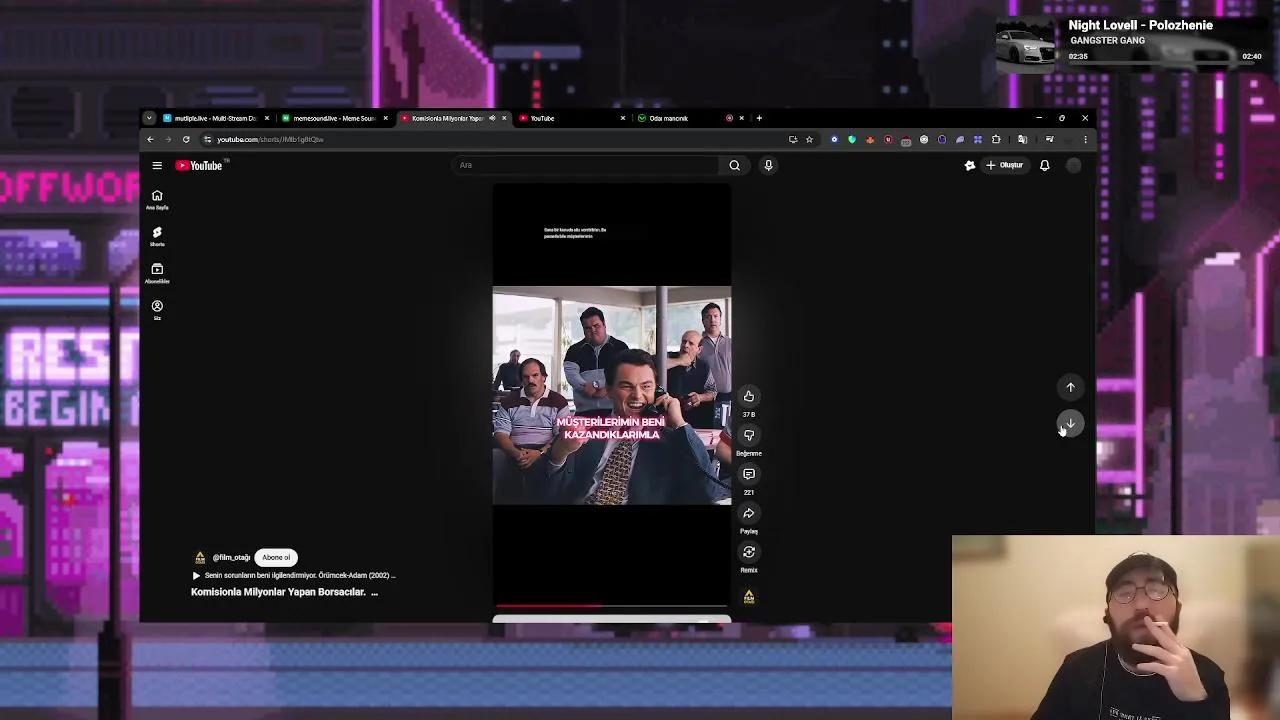
Task: Close the memesound.live tab
Action: 385,118
